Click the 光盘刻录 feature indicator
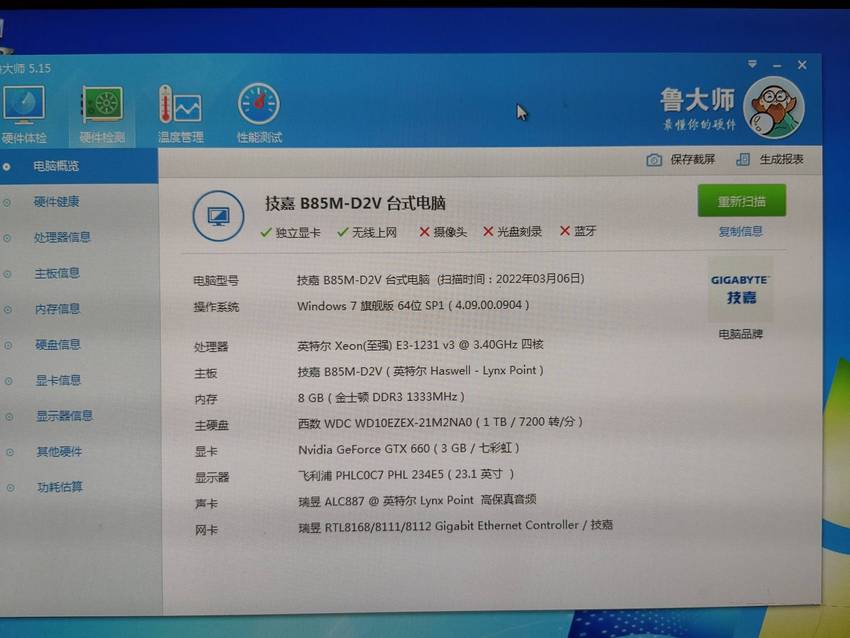The image size is (850, 638). [512, 231]
